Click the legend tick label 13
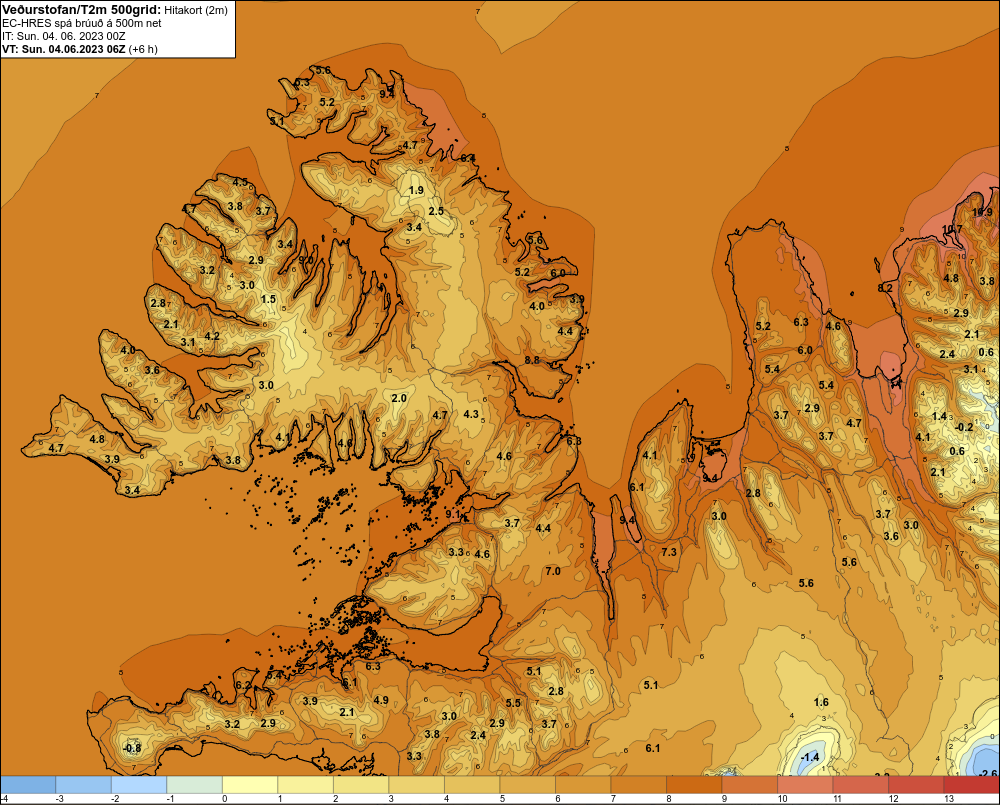 [x=949, y=799]
